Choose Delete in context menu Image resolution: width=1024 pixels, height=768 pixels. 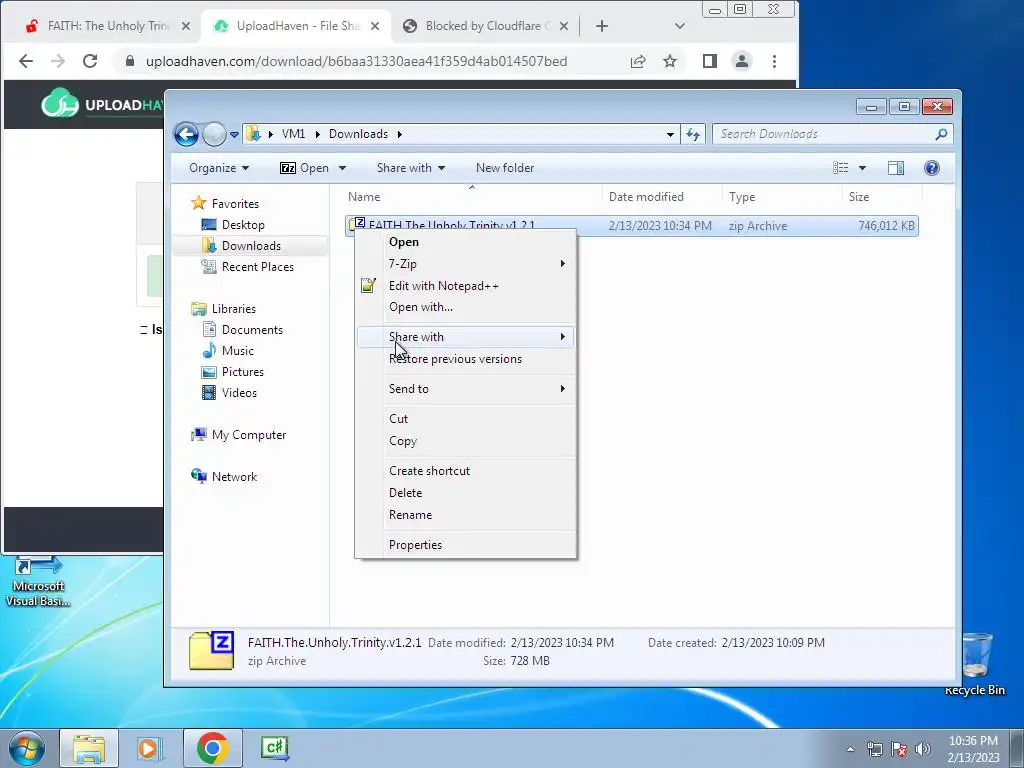(x=465, y=493)
